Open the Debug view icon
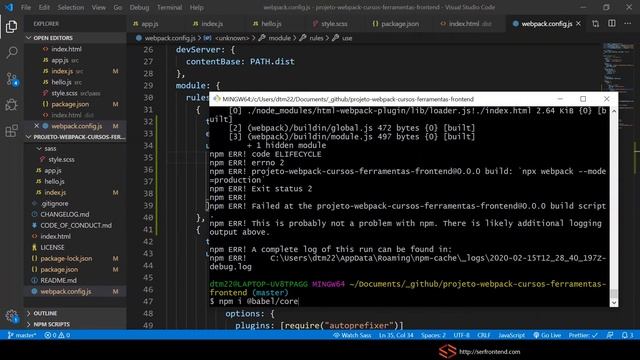 pyautogui.click(x=11, y=105)
